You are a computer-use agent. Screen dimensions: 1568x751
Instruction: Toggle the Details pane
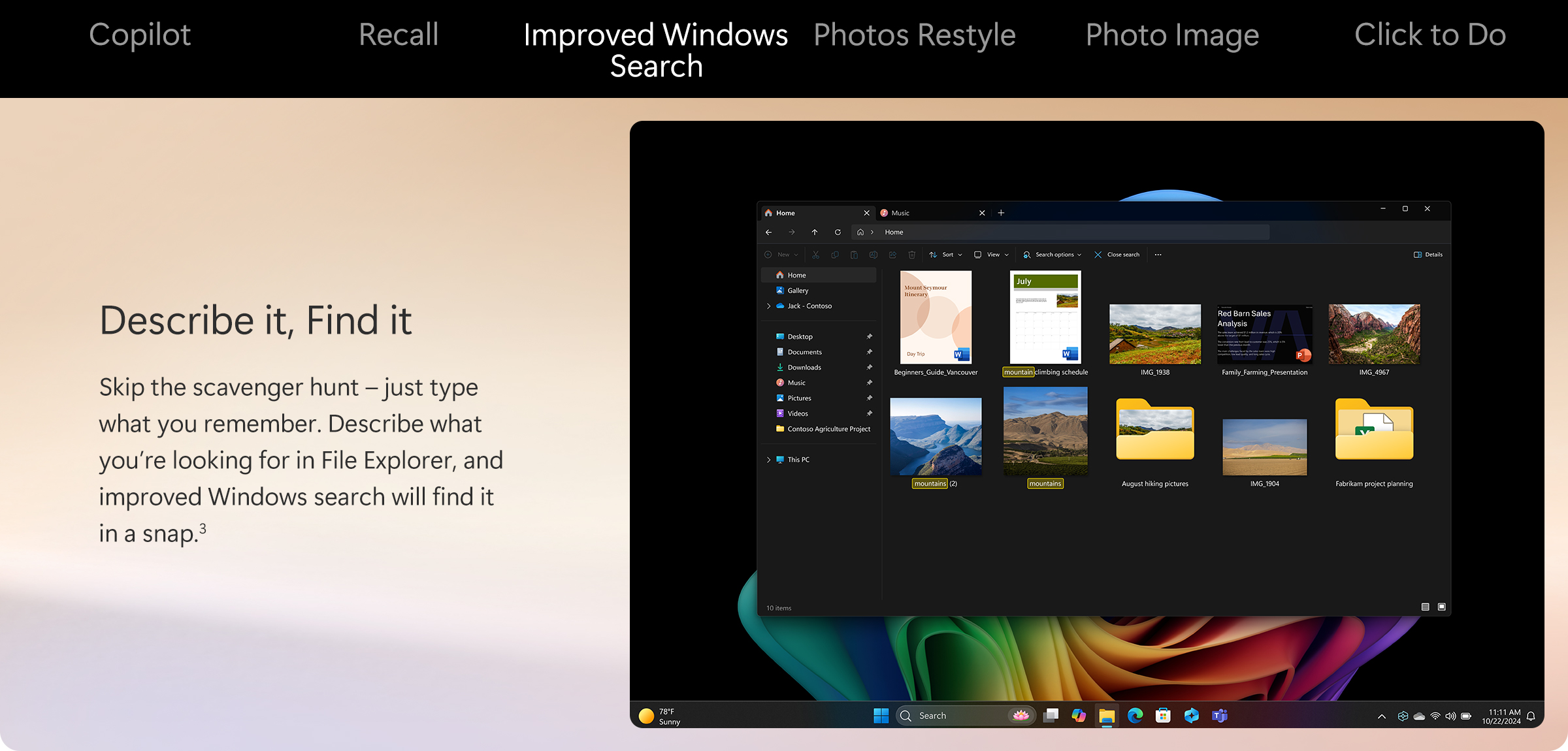[x=1428, y=255]
